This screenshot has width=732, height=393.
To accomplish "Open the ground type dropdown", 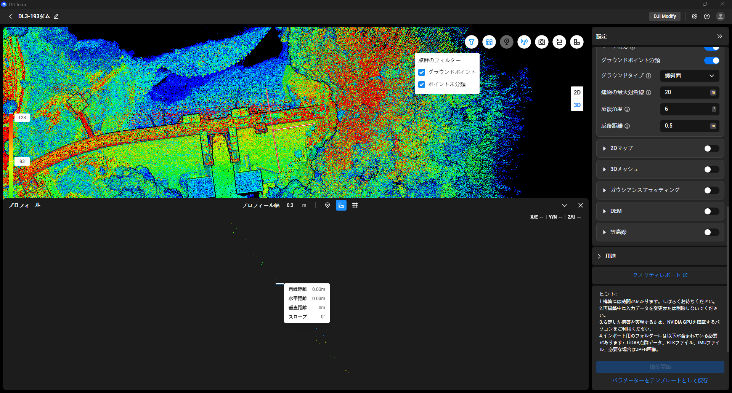I will [689, 76].
